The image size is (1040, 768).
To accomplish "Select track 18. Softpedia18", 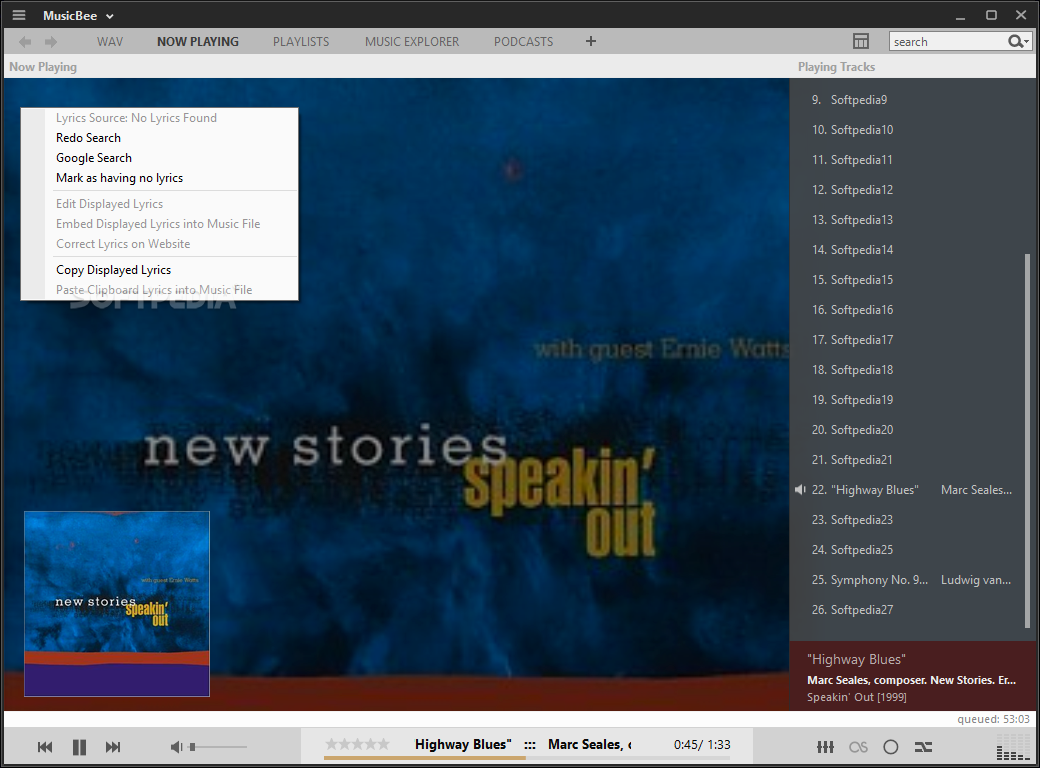I will [x=907, y=369].
